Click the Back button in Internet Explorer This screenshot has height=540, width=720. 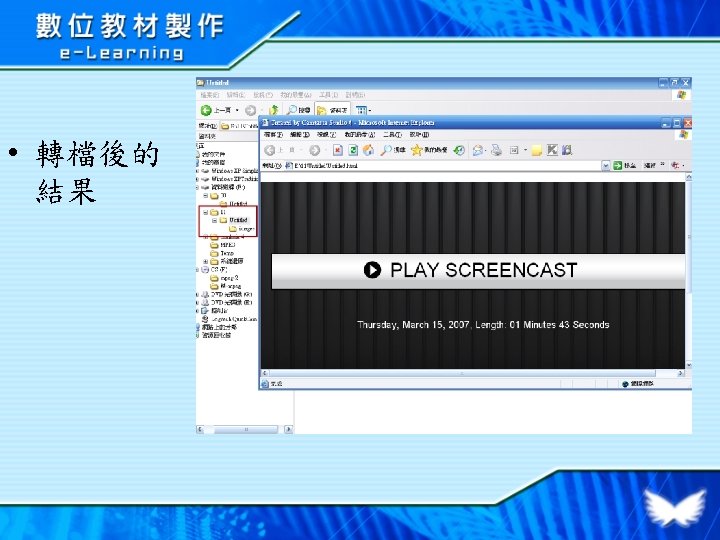tap(270, 150)
